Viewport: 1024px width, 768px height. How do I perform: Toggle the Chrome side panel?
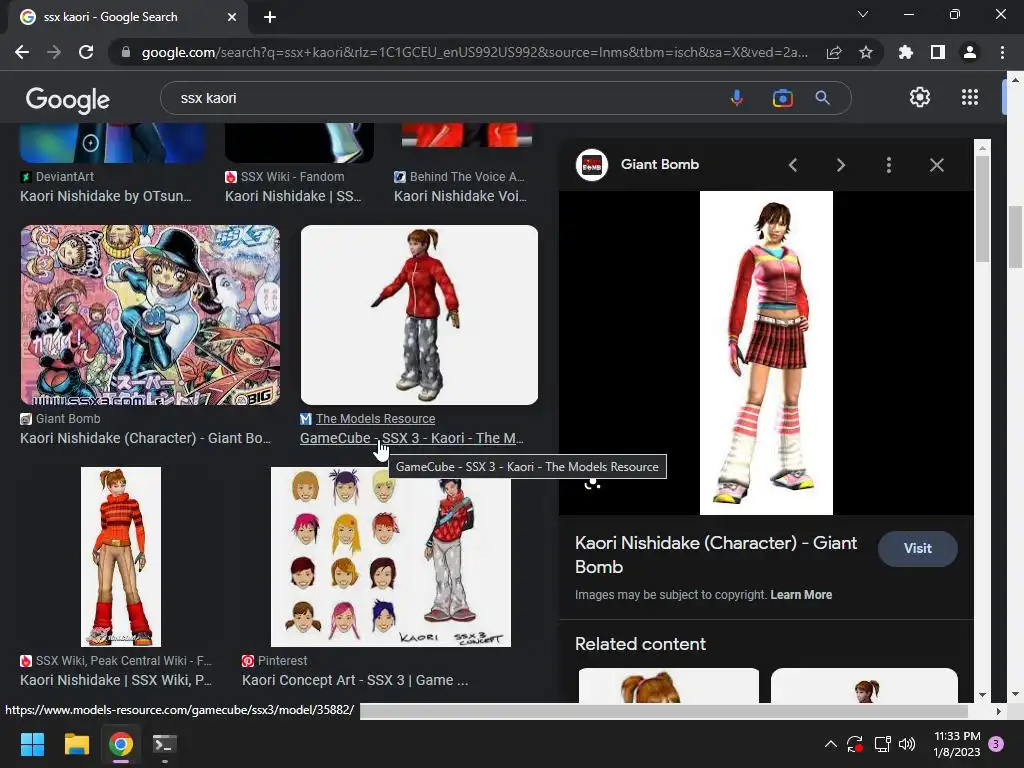(938, 52)
